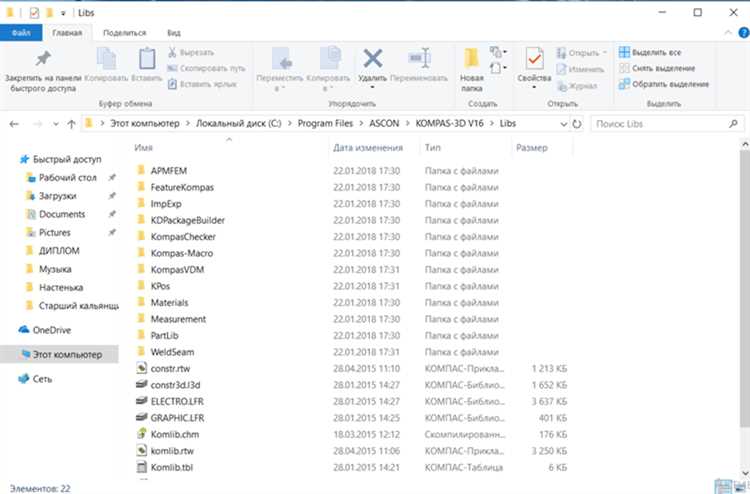The height and width of the screenshot is (494, 750).
Task: Switch to the Вид tab
Action: coord(174,33)
